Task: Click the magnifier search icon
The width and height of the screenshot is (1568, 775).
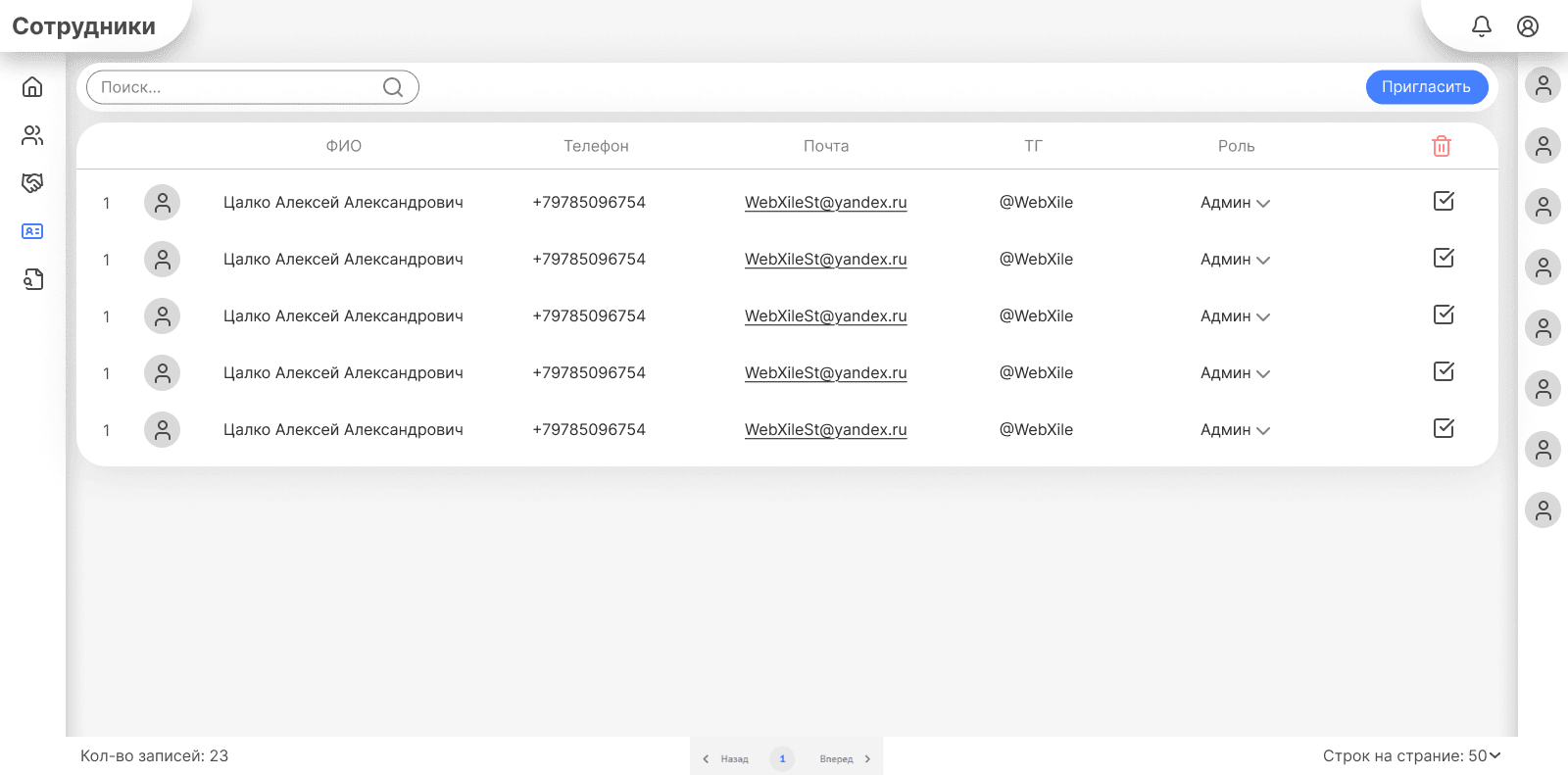Action: point(393,87)
